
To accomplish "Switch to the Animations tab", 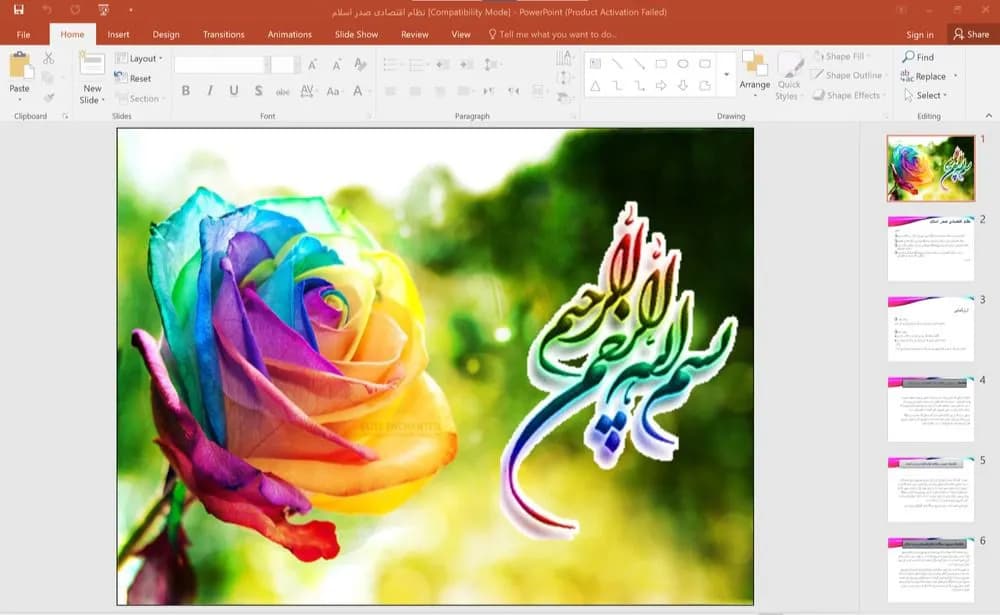I will (x=290, y=34).
